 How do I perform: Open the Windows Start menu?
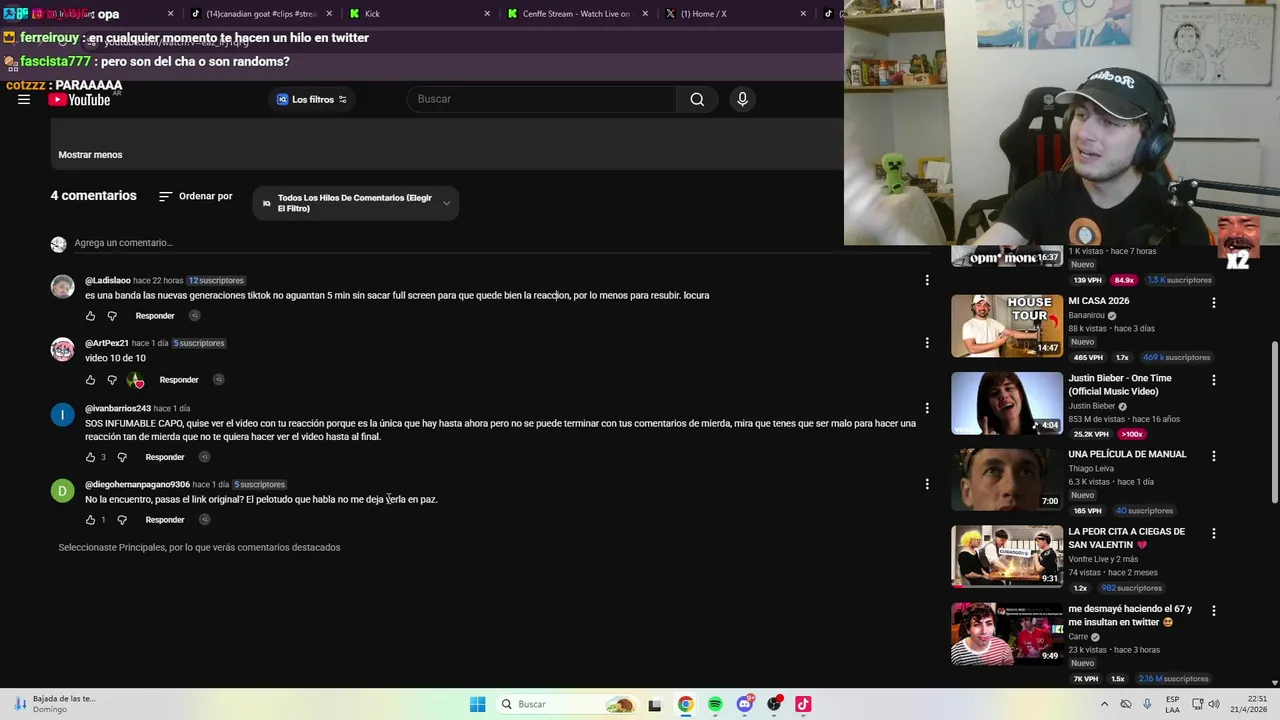click(478, 704)
